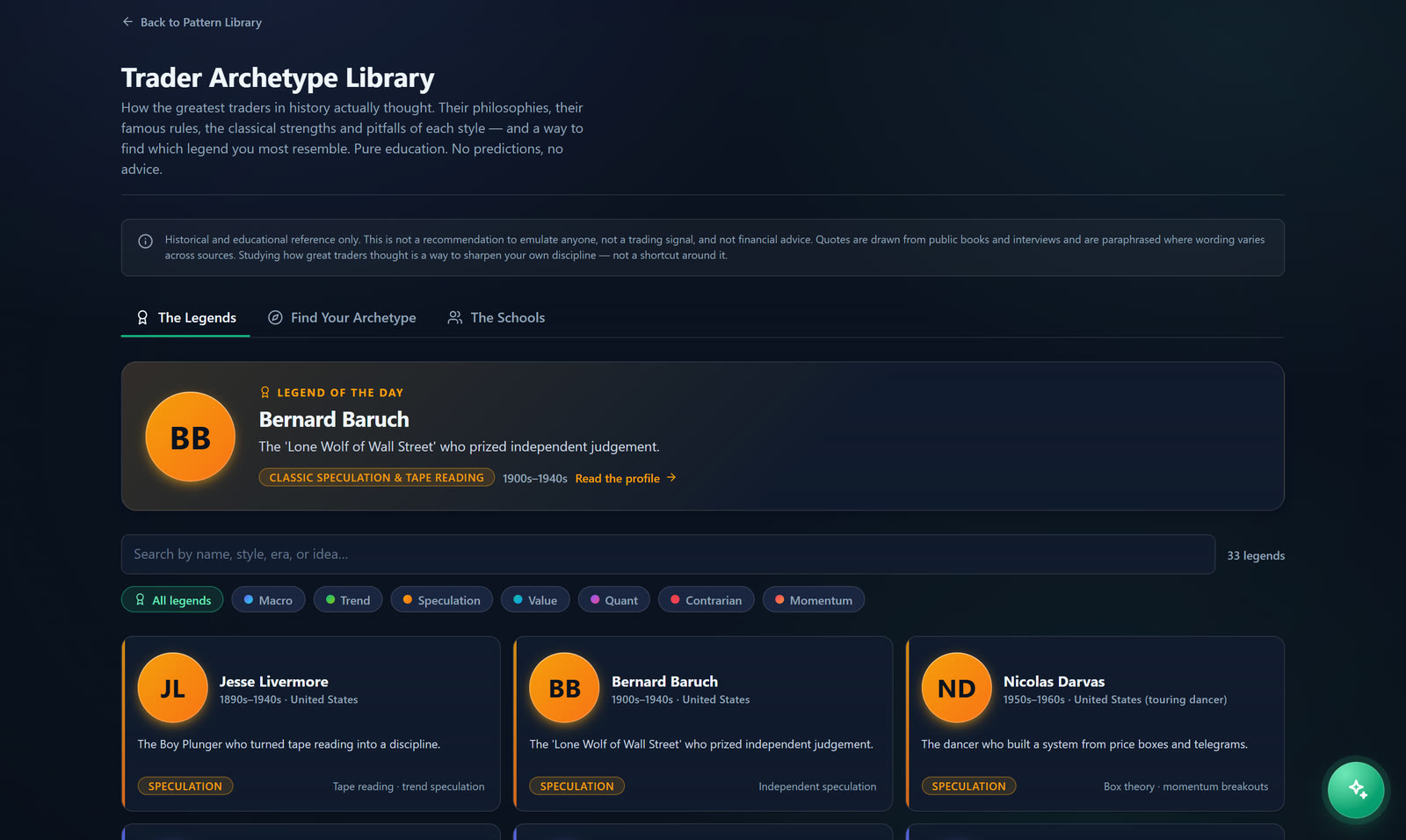1406x840 pixels.
Task: Click the Speculation badge on Nicolas Darvas card
Action: 968,786
